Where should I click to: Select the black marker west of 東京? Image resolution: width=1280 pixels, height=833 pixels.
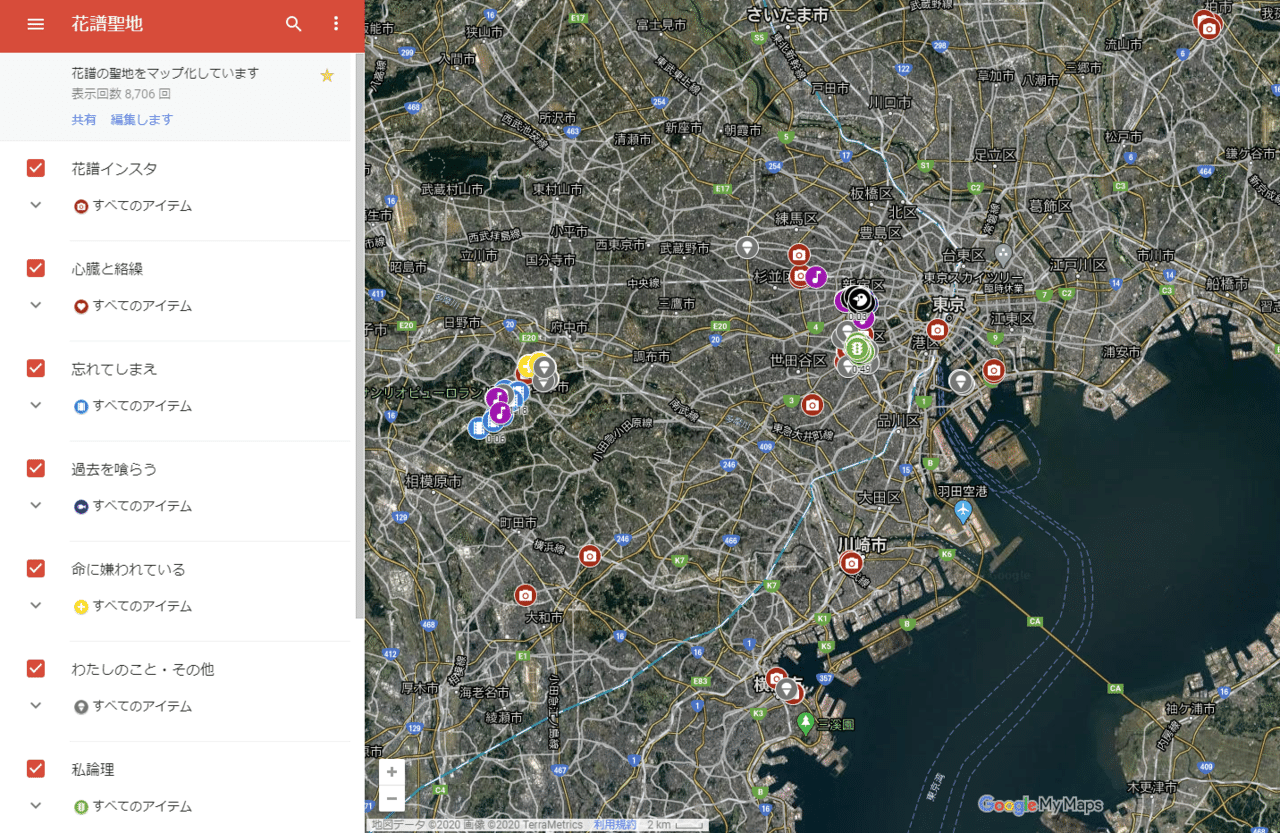(858, 298)
